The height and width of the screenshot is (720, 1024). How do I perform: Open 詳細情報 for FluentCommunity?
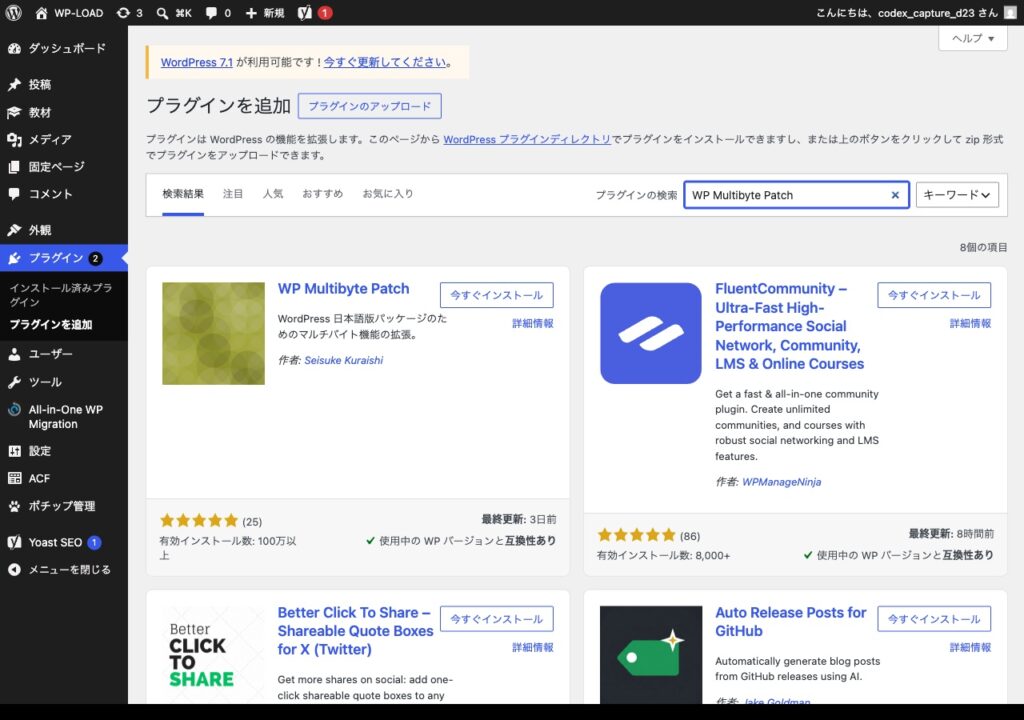(x=970, y=323)
